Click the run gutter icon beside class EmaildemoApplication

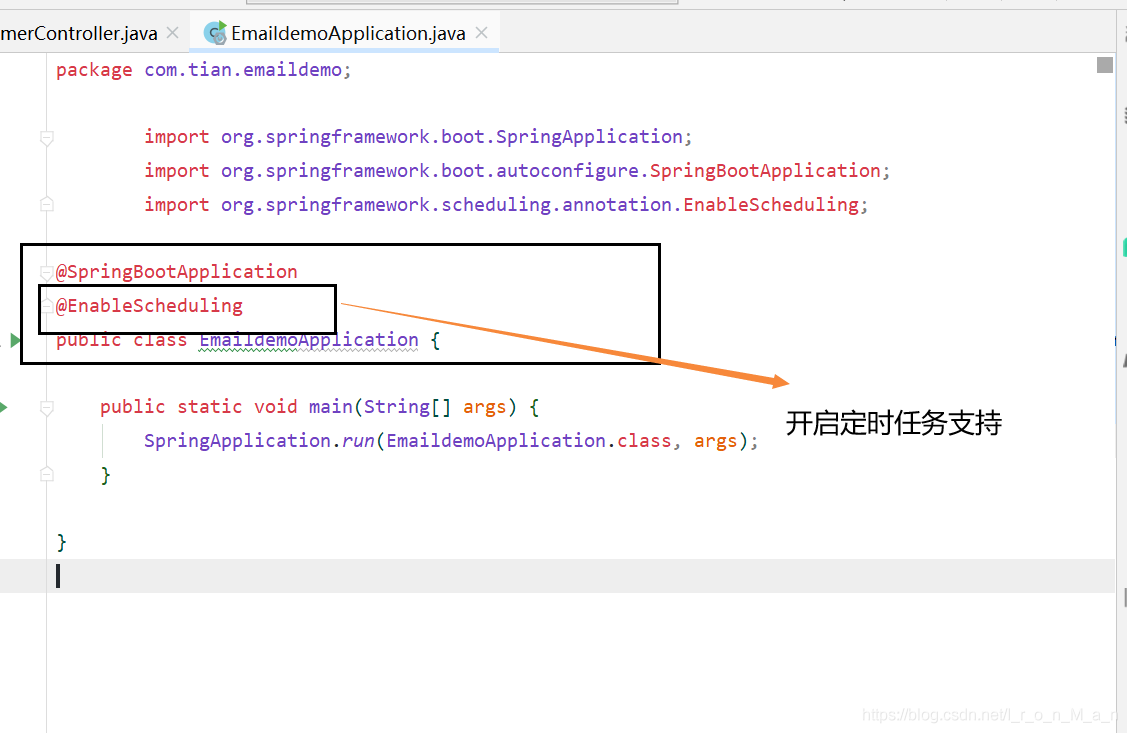click(x=14, y=340)
